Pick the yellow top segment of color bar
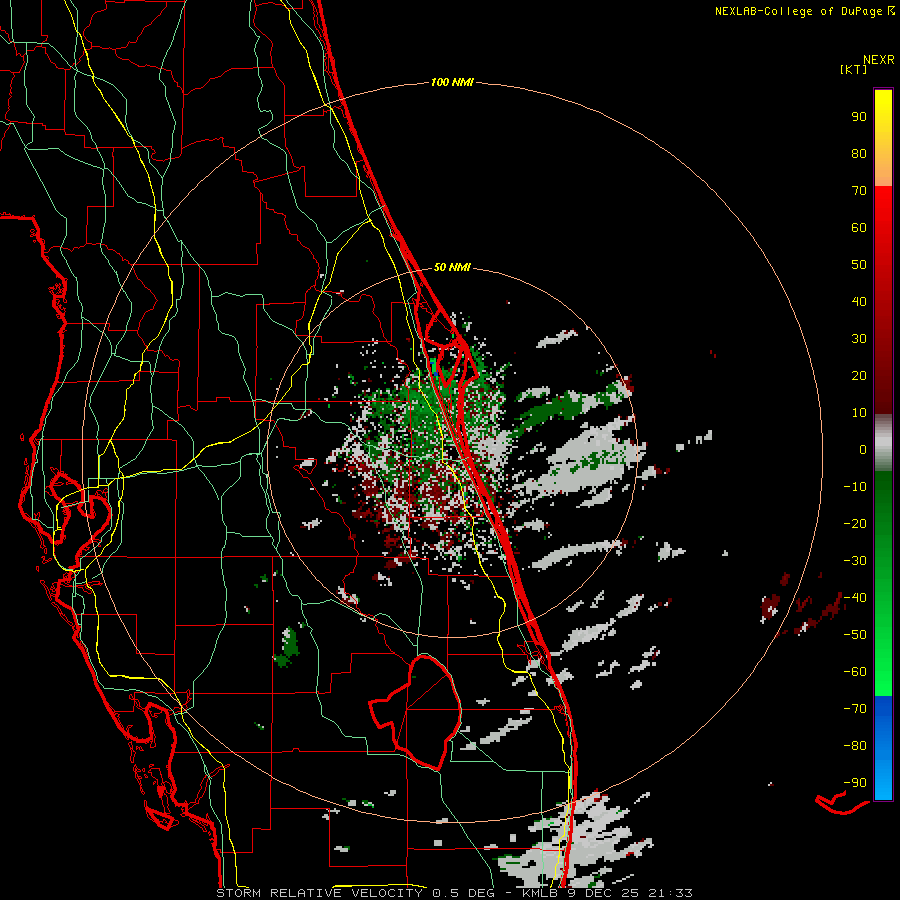 (883, 138)
